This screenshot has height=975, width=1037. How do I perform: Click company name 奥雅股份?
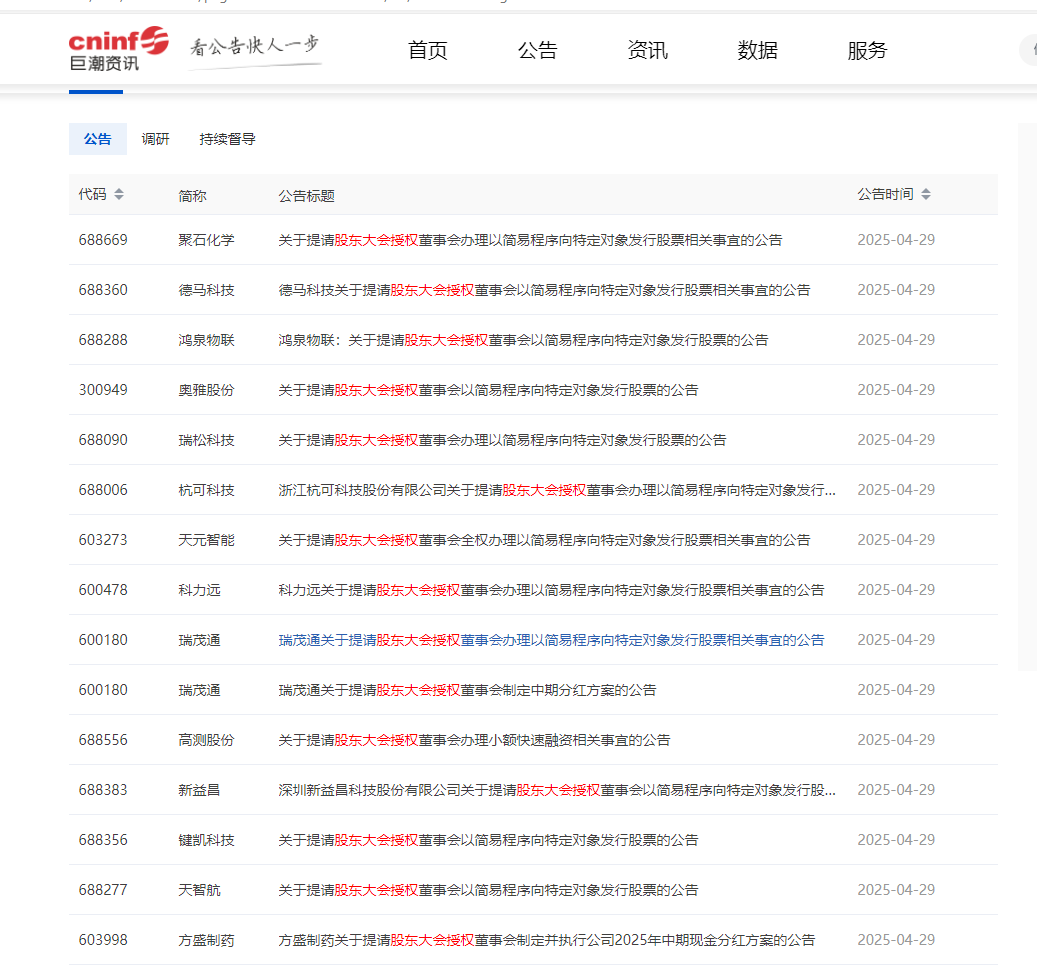(x=206, y=390)
